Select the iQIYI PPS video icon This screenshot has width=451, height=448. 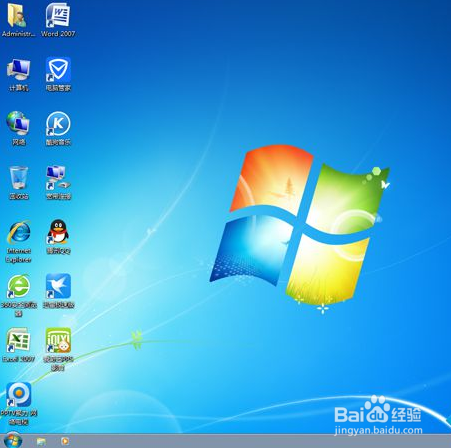(58, 340)
